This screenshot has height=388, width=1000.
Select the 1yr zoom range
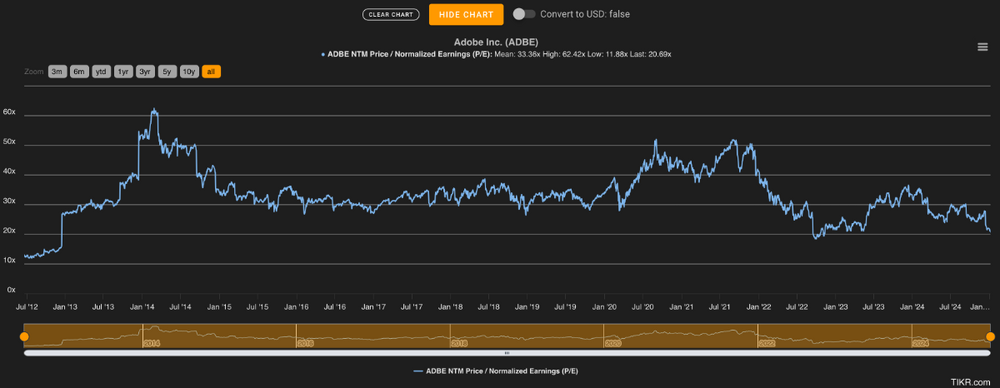pos(123,71)
